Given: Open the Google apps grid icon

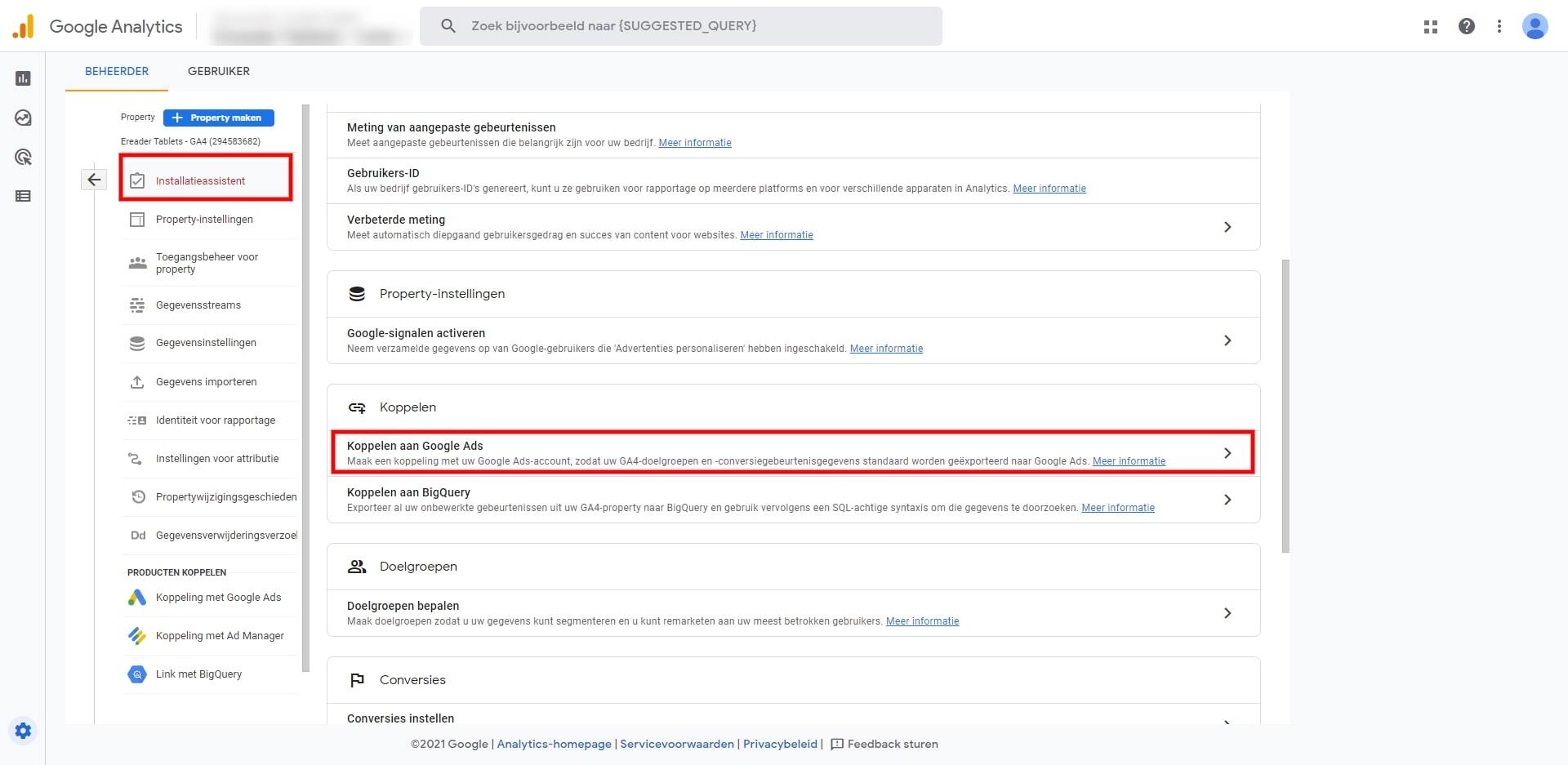Looking at the screenshot, I should (x=1431, y=26).
